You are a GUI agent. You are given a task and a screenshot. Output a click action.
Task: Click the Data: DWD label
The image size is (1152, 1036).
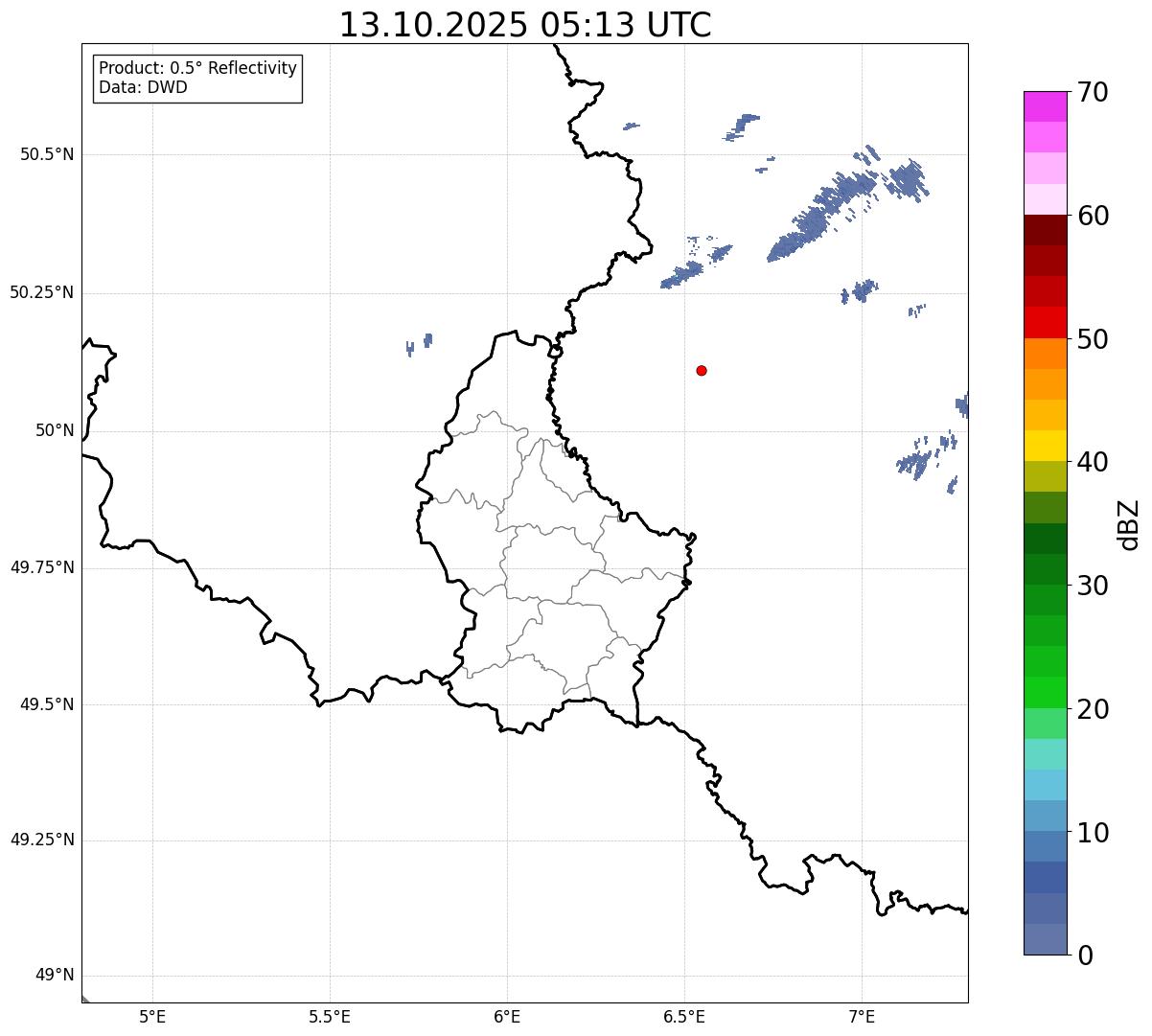click(144, 87)
